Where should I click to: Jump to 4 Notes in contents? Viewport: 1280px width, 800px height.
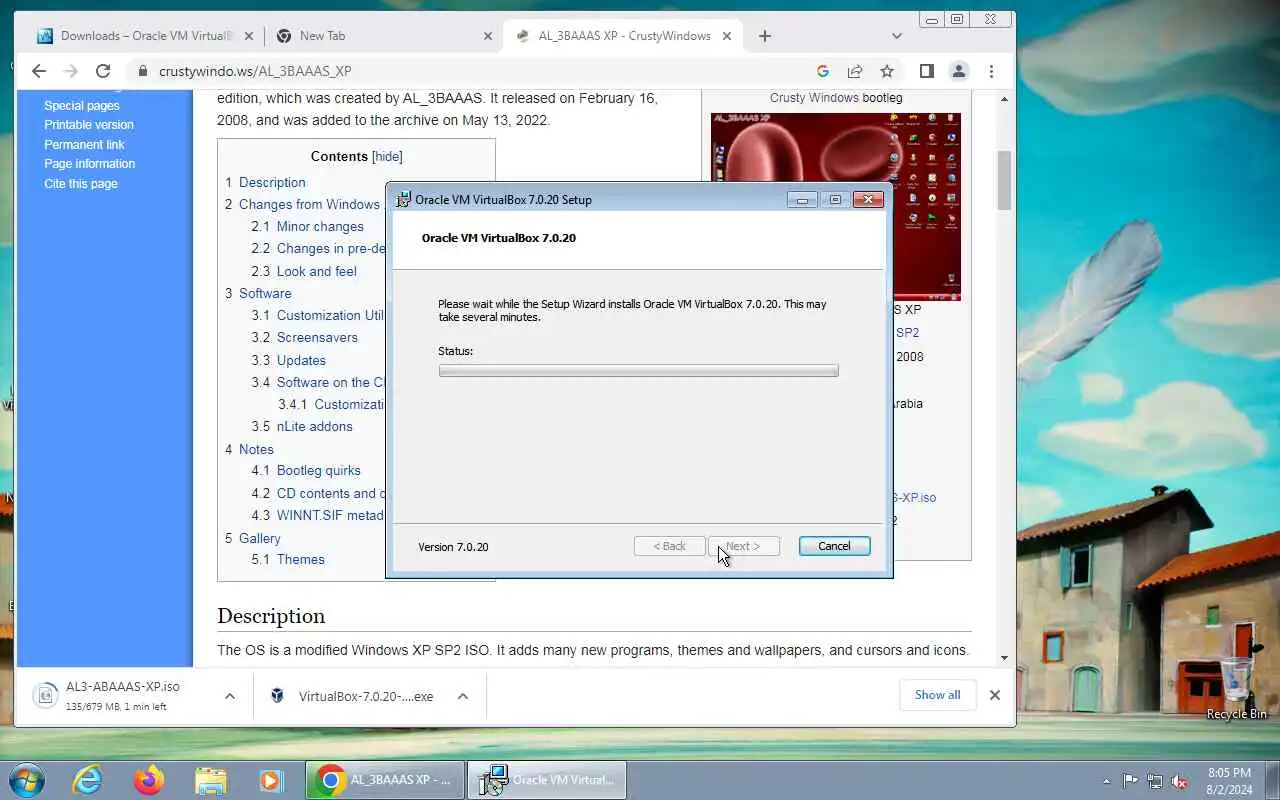coord(249,449)
